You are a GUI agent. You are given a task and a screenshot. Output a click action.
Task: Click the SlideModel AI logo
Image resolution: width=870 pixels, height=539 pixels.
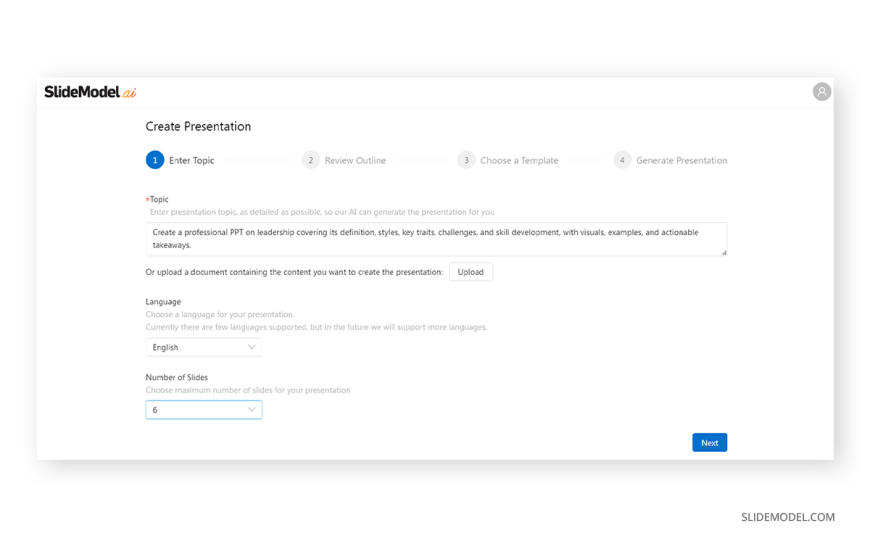(x=90, y=92)
